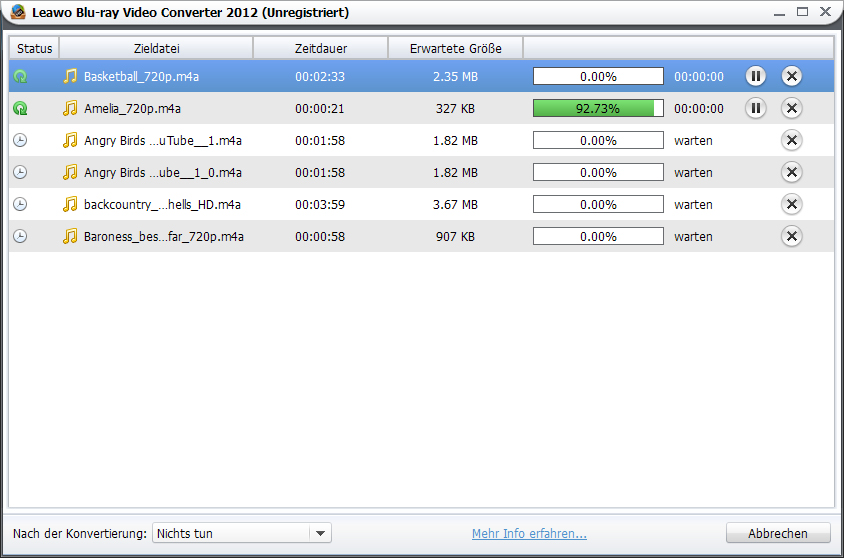Viewport: 844px width, 558px height.
Task: Select the file name Amelia_720p.m4a
Action: pyautogui.click(x=132, y=108)
